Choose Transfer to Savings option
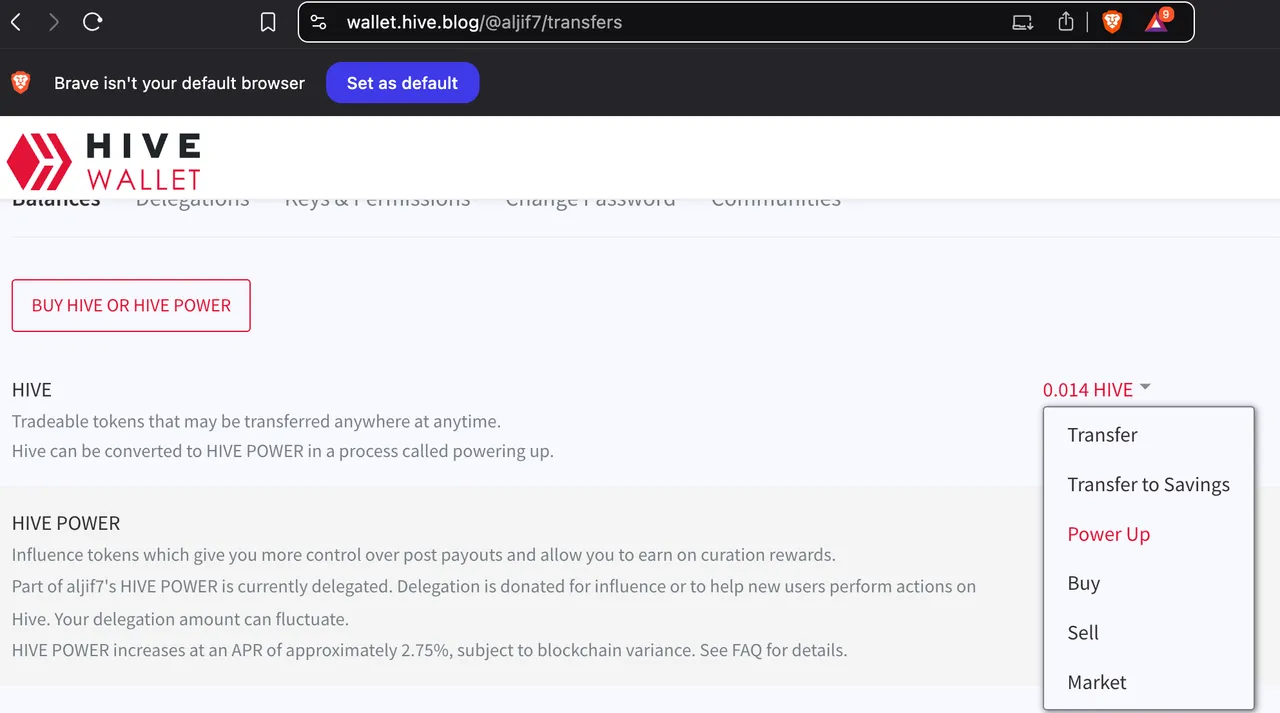This screenshot has width=1280, height=713. [x=1148, y=485]
